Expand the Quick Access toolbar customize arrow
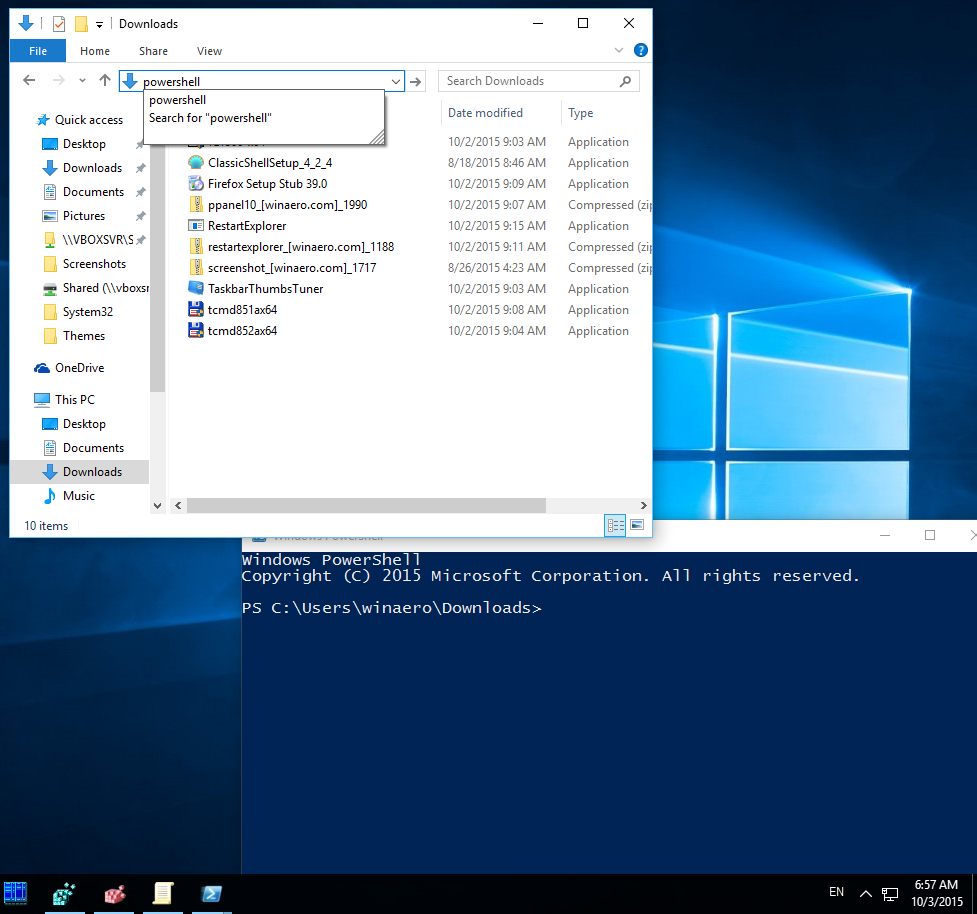 pos(97,23)
